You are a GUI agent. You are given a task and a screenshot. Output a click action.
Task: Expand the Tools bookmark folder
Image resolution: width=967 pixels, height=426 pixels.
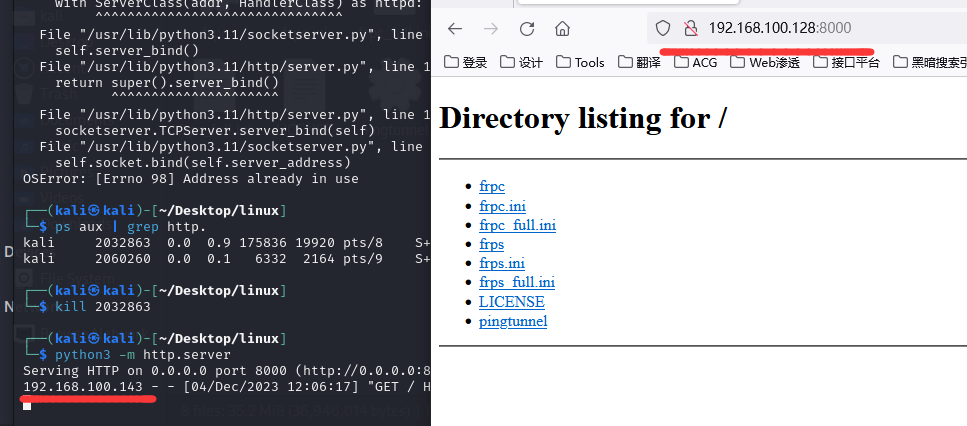580,62
